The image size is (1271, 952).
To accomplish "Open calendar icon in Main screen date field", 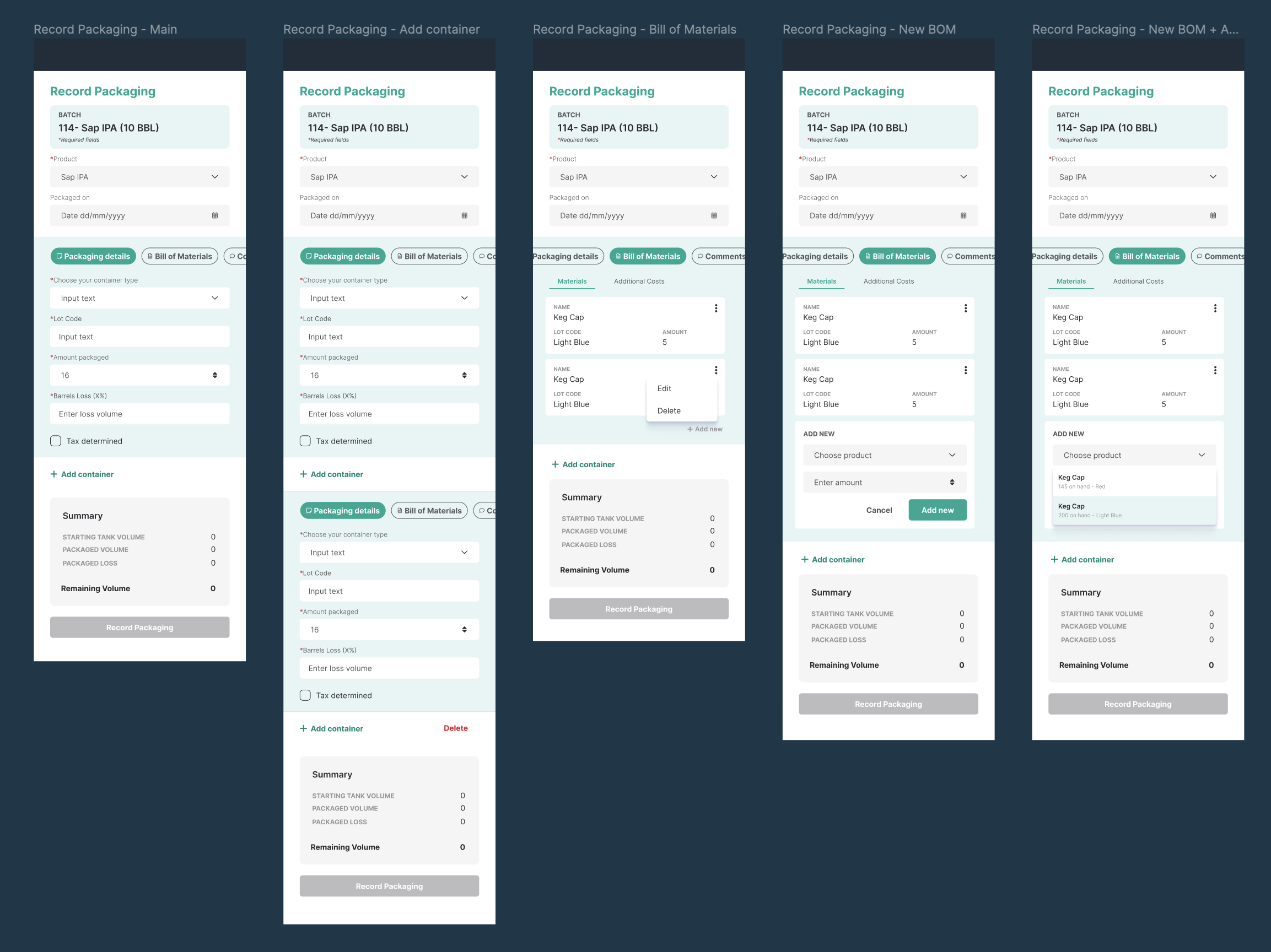I will pyautogui.click(x=215, y=215).
